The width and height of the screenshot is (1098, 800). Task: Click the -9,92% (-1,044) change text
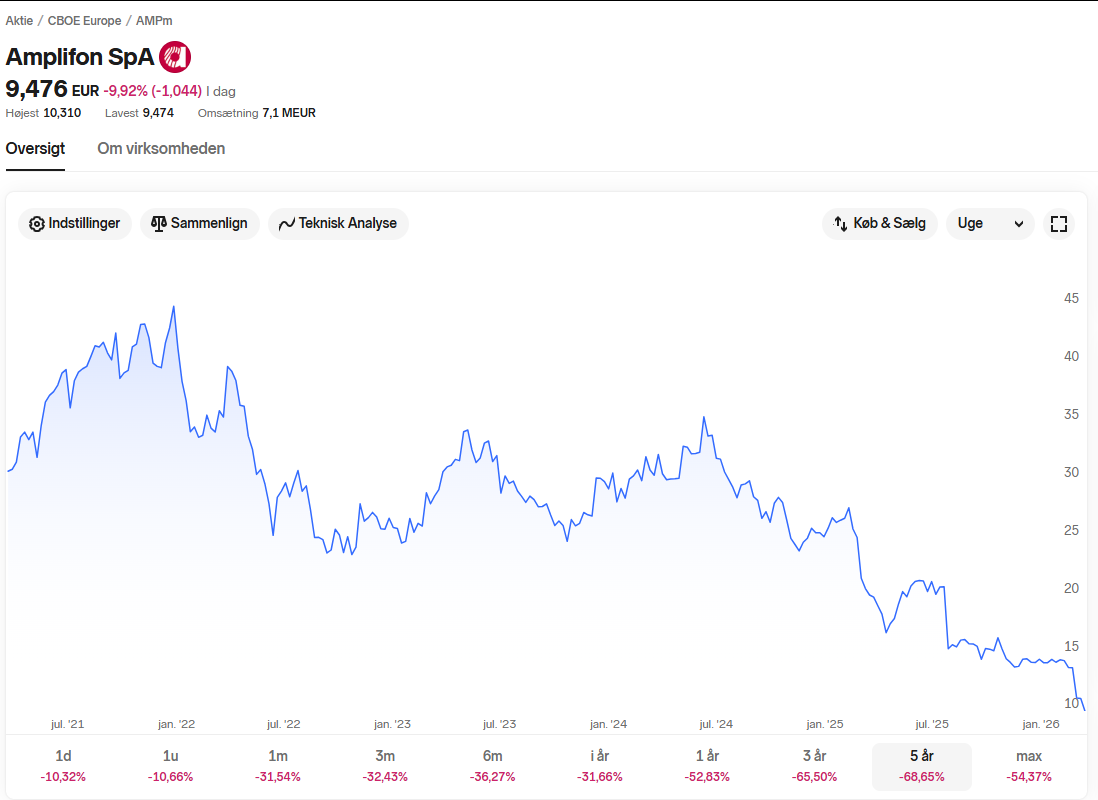pos(153,91)
